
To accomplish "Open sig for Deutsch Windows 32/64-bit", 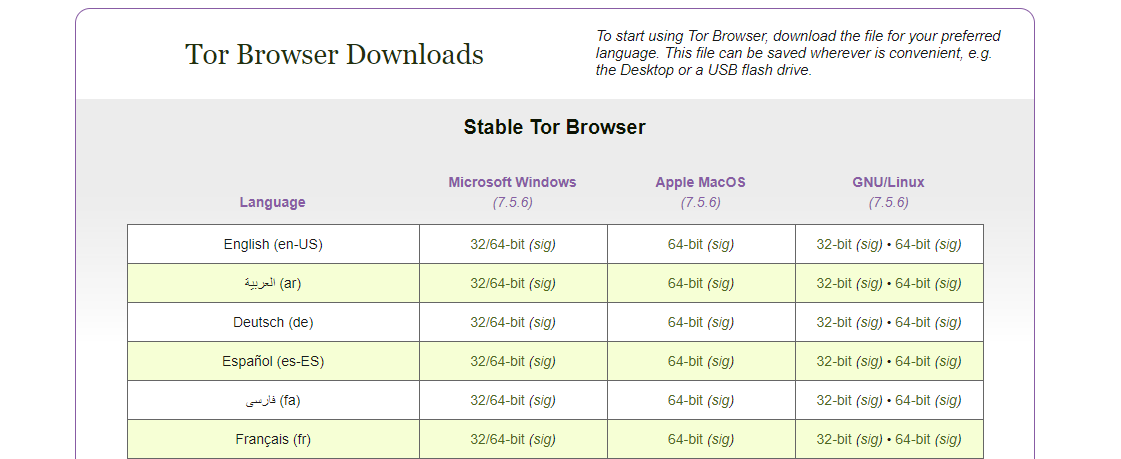I will point(542,322).
